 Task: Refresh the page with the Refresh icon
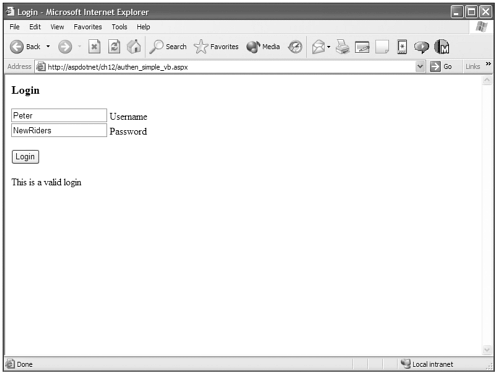click(x=114, y=47)
